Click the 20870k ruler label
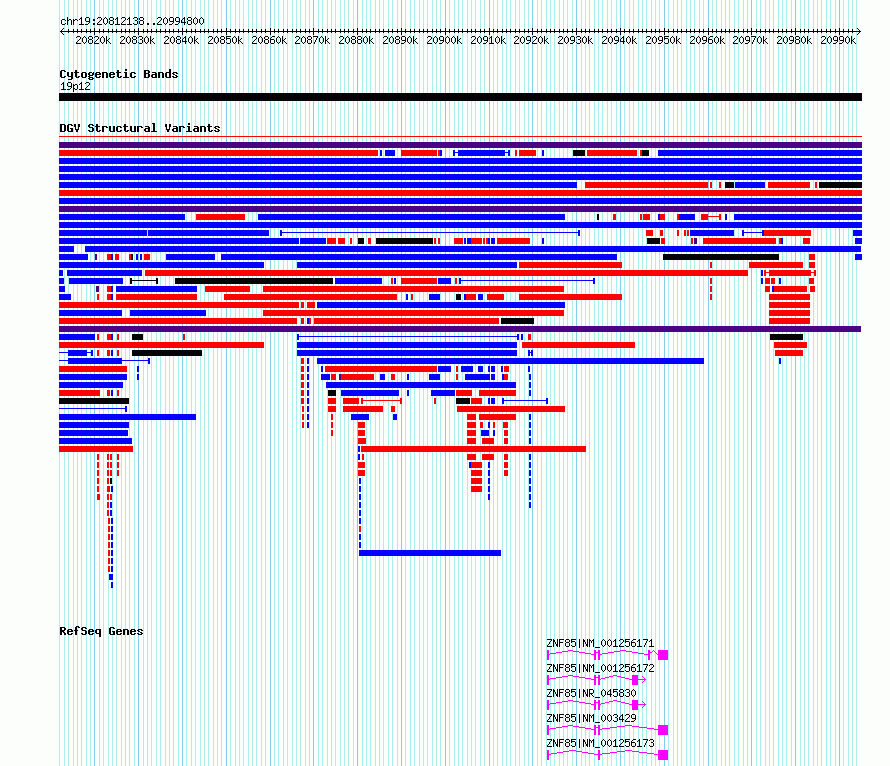890x766 pixels. click(x=312, y=40)
